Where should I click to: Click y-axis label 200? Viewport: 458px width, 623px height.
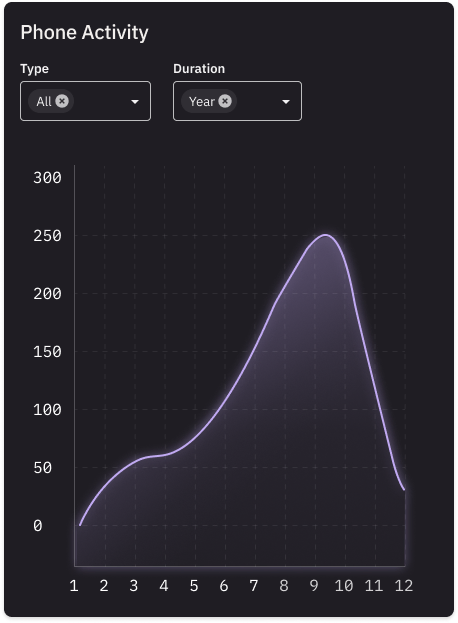point(47,294)
